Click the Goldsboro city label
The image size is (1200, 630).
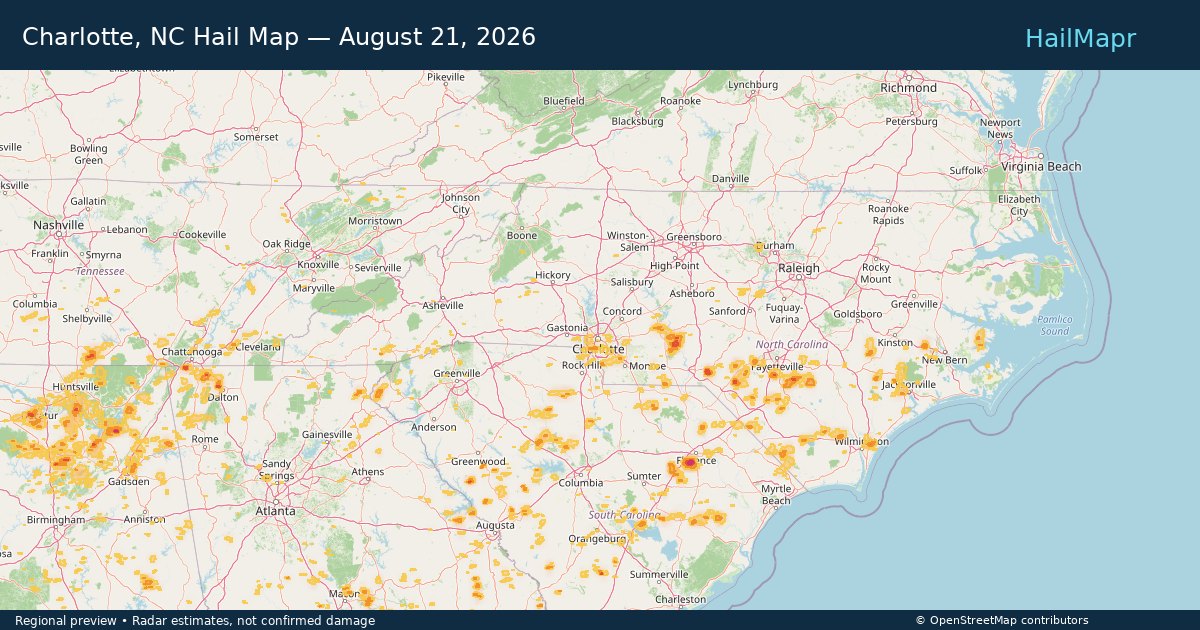[x=858, y=313]
